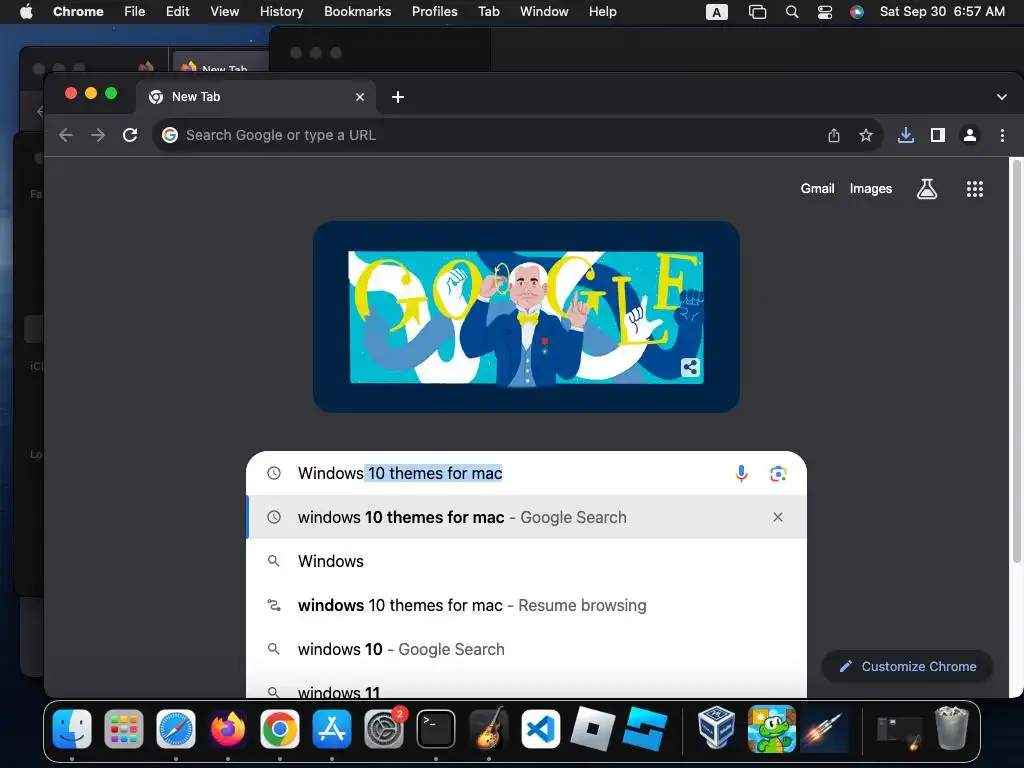Open Terminal from the dock
The image size is (1024, 768).
point(436,729)
